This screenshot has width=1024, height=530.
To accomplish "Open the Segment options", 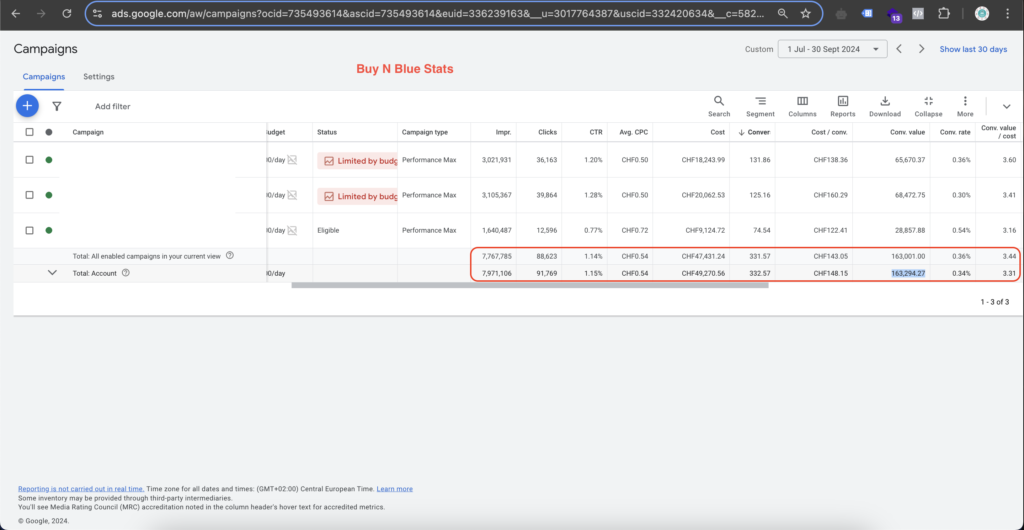I will pos(760,106).
